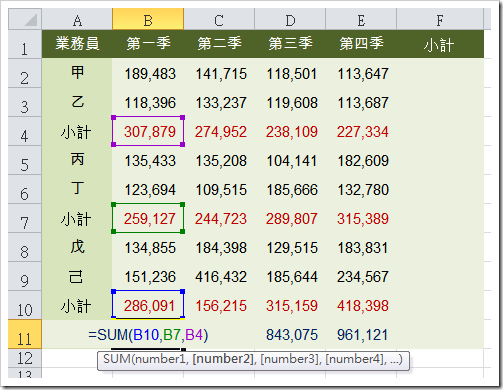The width and height of the screenshot is (503, 390).
Task: Click total cell 843,075
Action: [290, 334]
